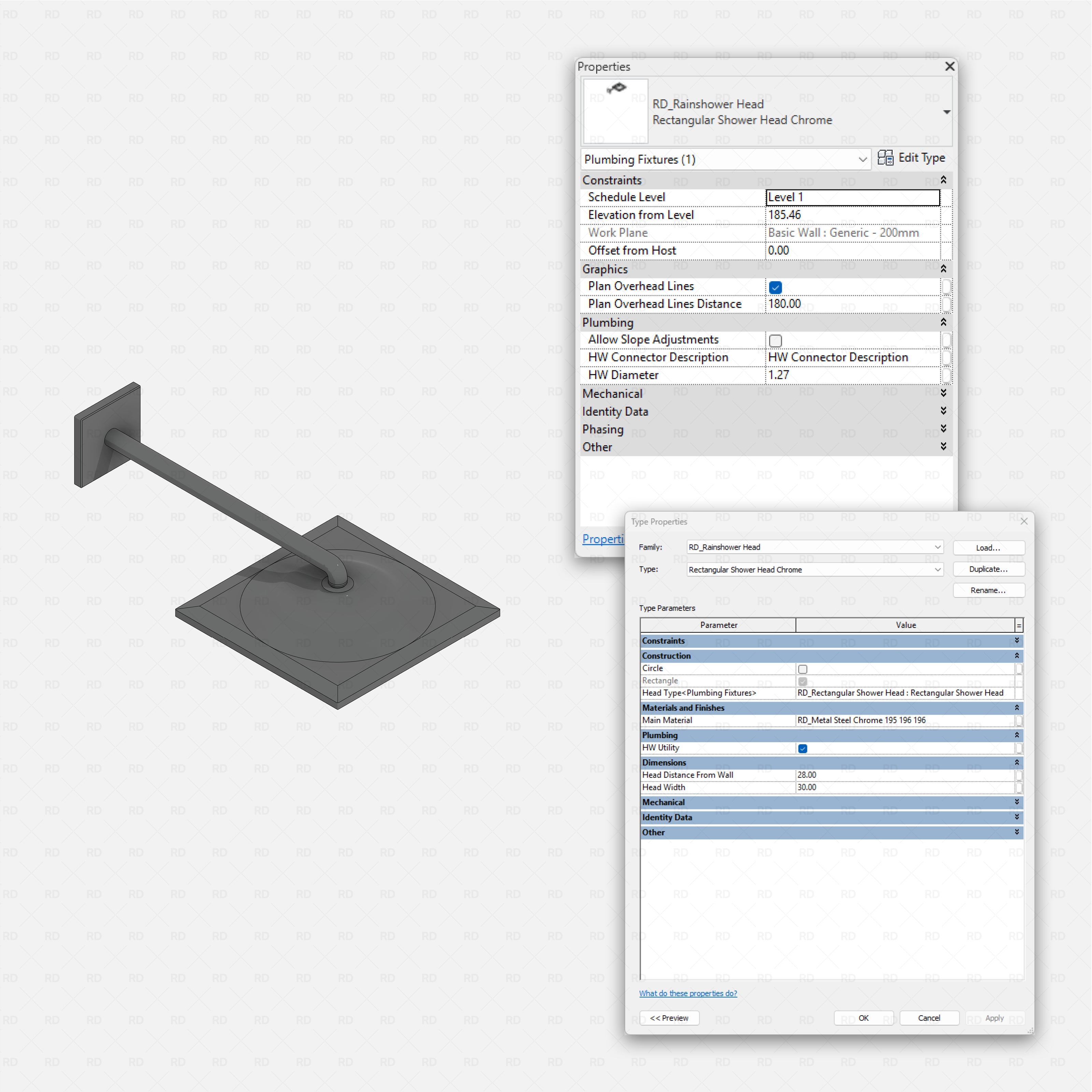Click the Properties help link

pyautogui.click(x=603, y=538)
